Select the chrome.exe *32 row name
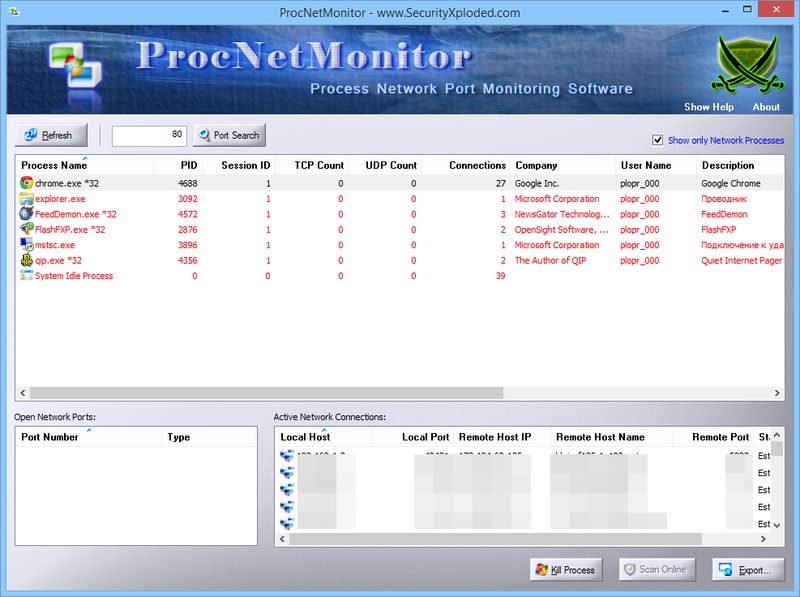Screen dimensions: 800x597 [x=67, y=183]
